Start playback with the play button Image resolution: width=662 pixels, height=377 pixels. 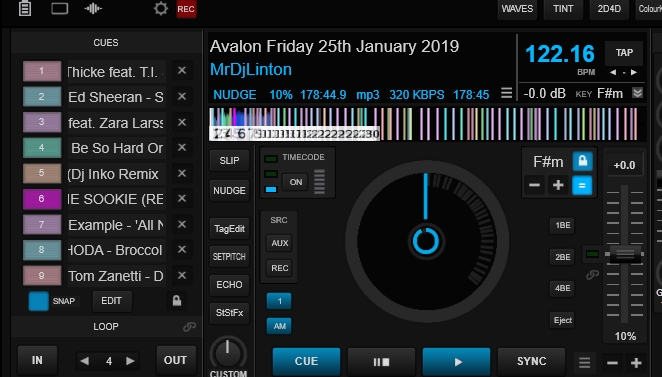pyautogui.click(x=456, y=361)
